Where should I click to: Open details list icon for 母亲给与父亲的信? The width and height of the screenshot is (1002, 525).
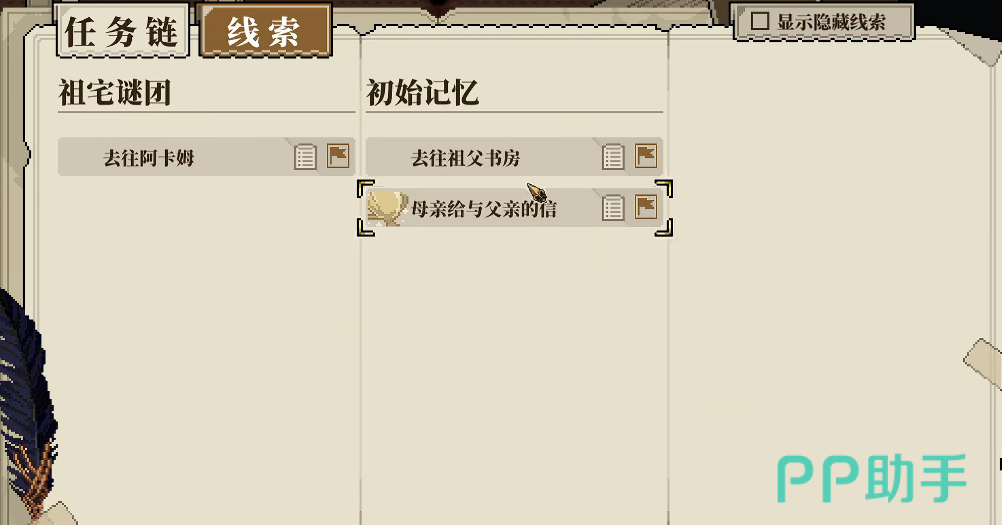[x=613, y=208]
